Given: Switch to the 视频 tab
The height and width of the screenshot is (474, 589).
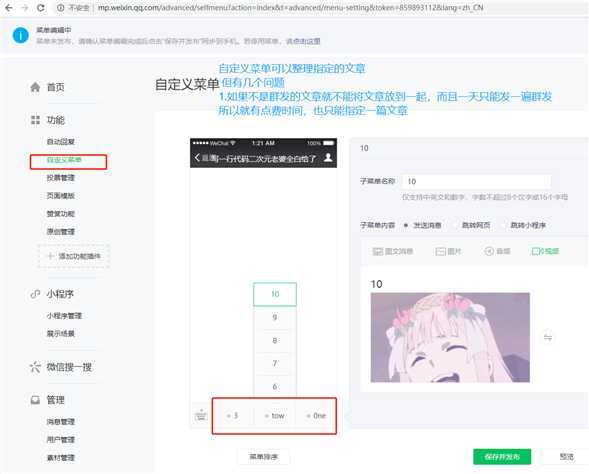Looking at the screenshot, I should [x=545, y=251].
